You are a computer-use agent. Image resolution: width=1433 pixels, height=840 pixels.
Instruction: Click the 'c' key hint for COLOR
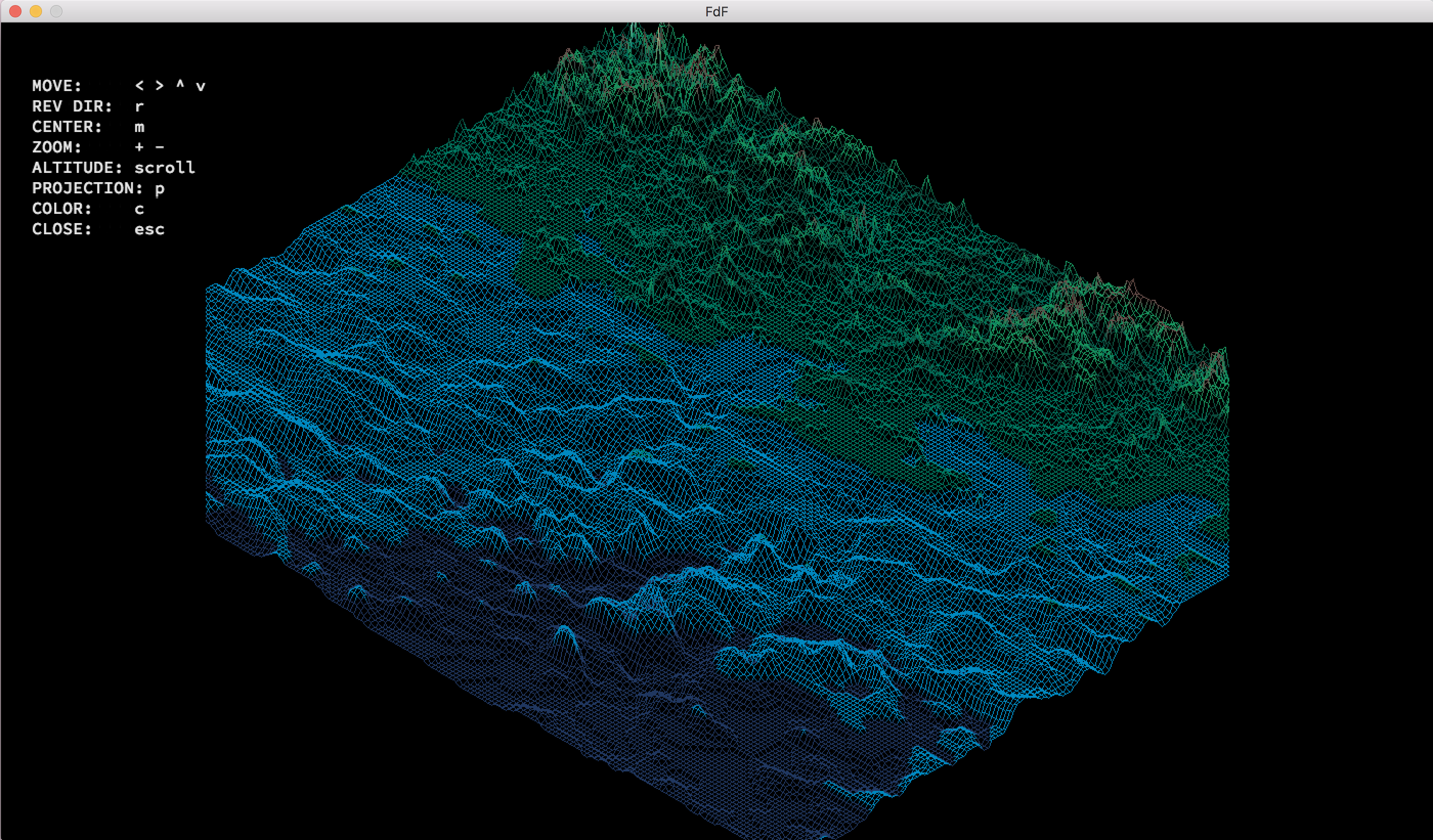tap(139, 209)
